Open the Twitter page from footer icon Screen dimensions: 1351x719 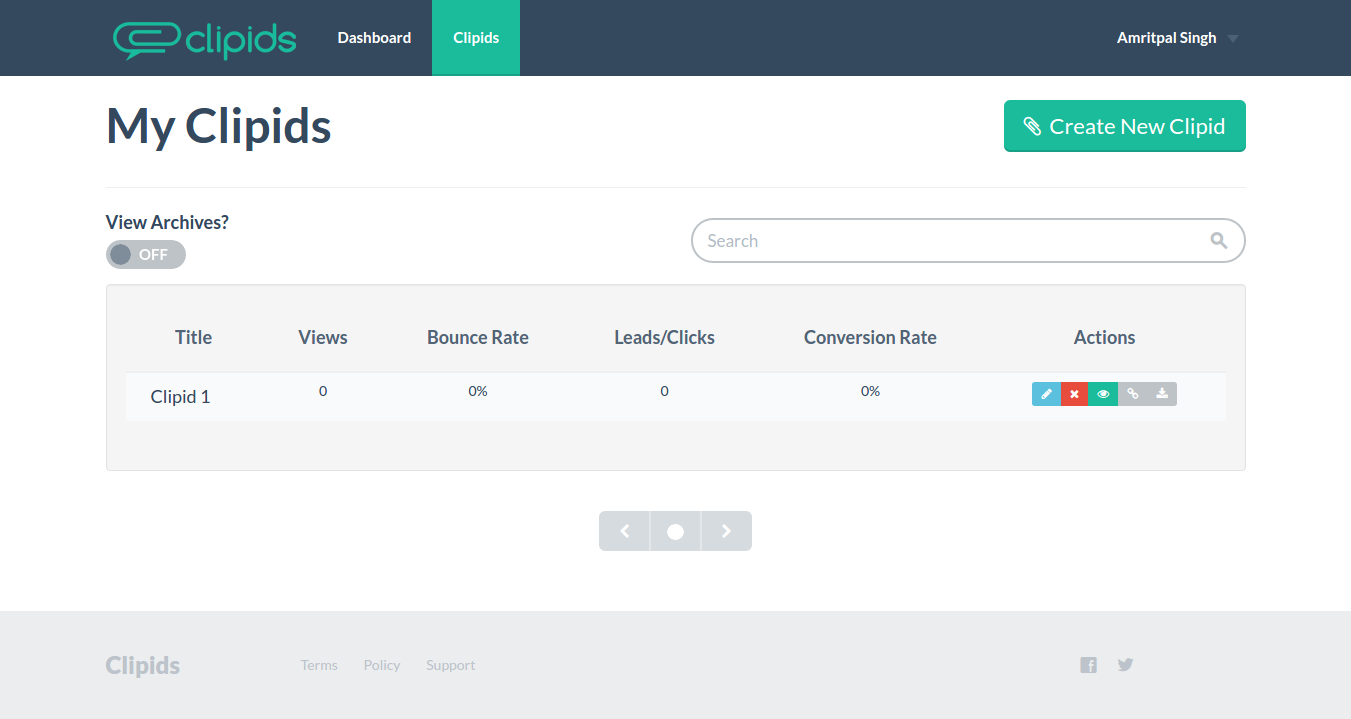pyautogui.click(x=1125, y=664)
